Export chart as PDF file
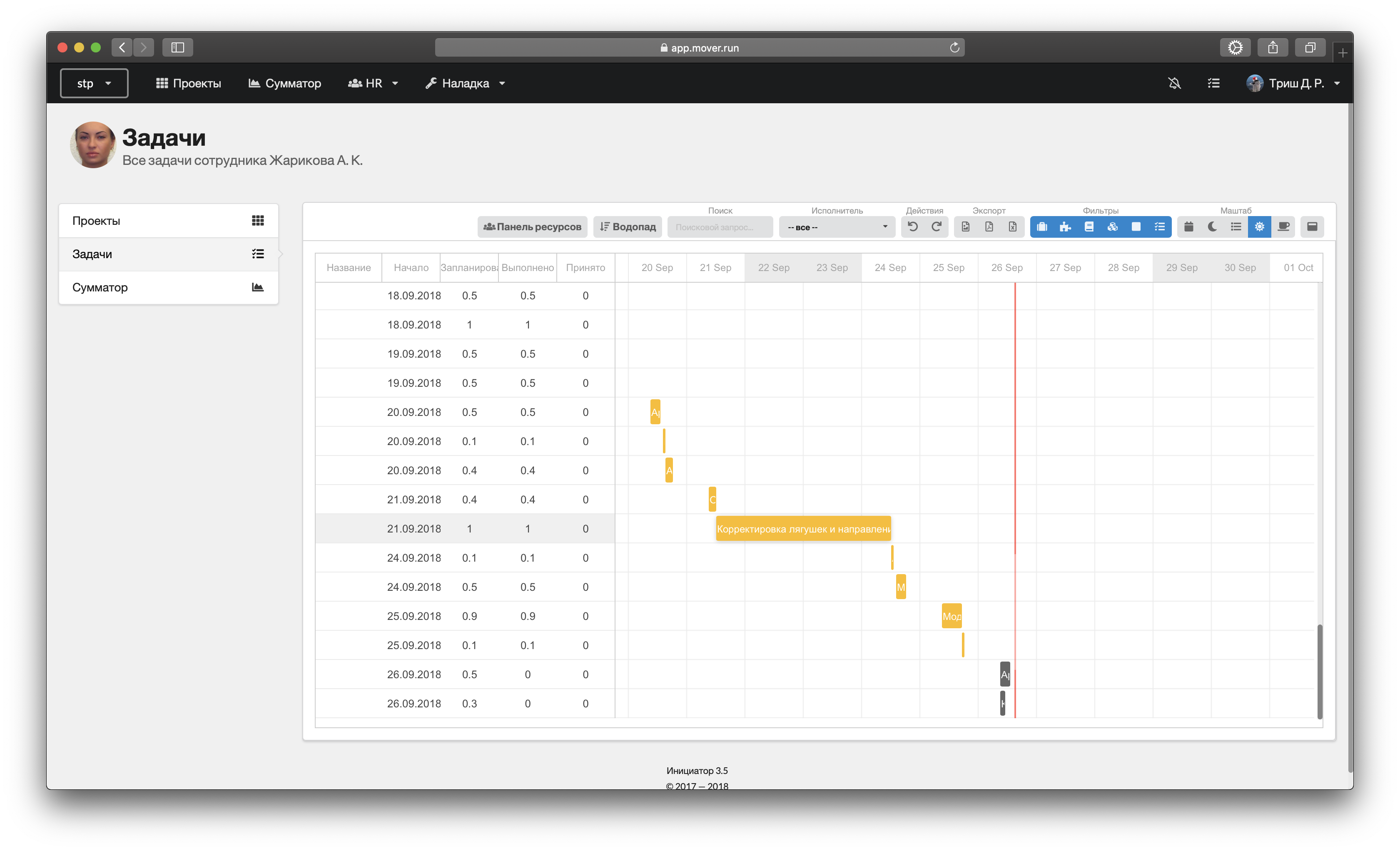Viewport: 1400px width, 851px height. [989, 226]
